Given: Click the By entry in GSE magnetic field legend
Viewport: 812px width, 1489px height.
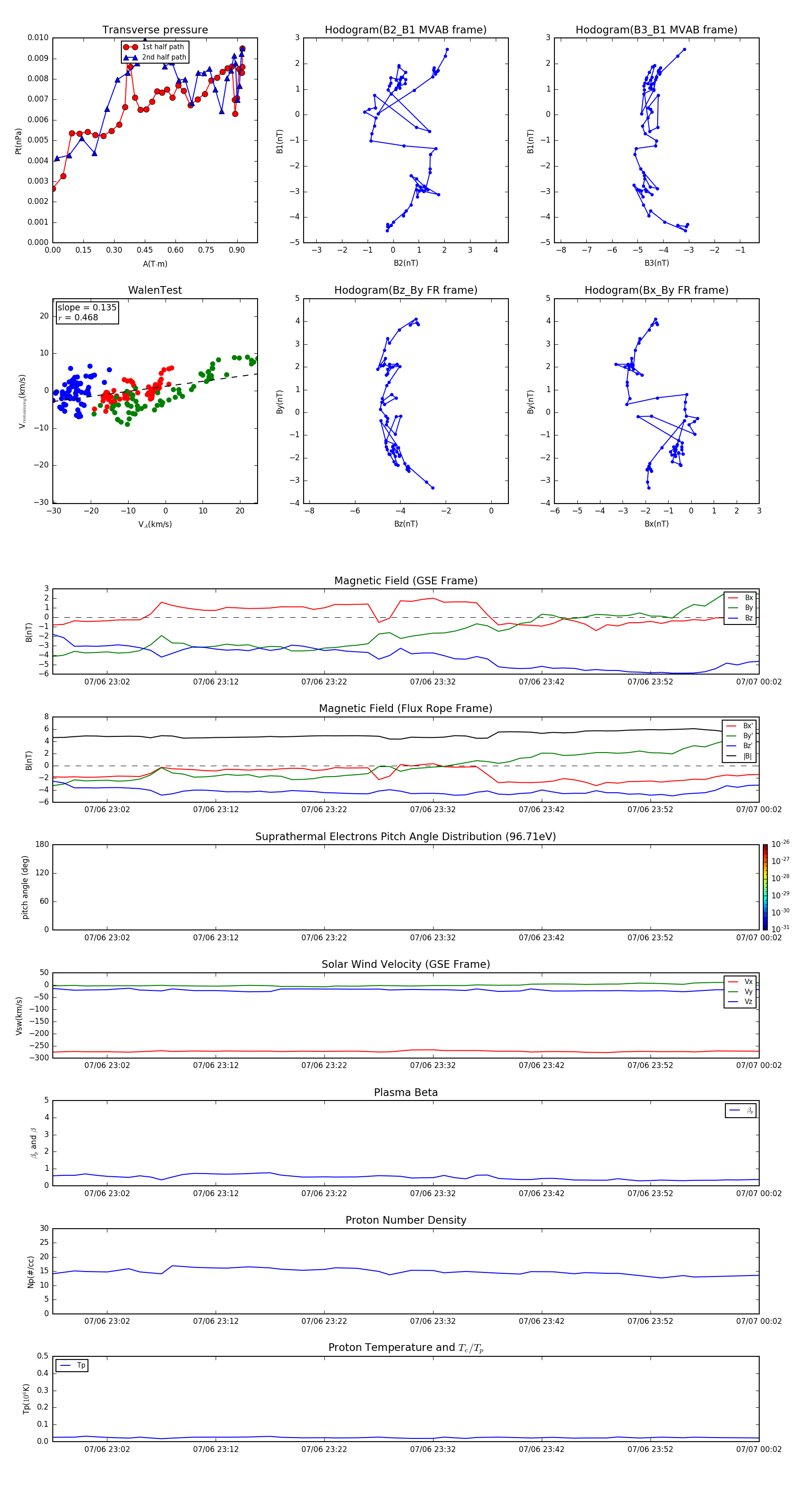Looking at the screenshot, I should (x=740, y=608).
